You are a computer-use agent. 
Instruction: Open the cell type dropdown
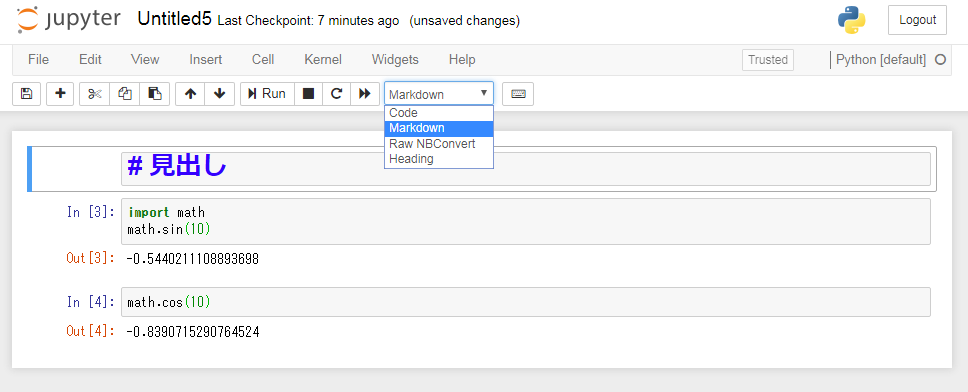(439, 94)
